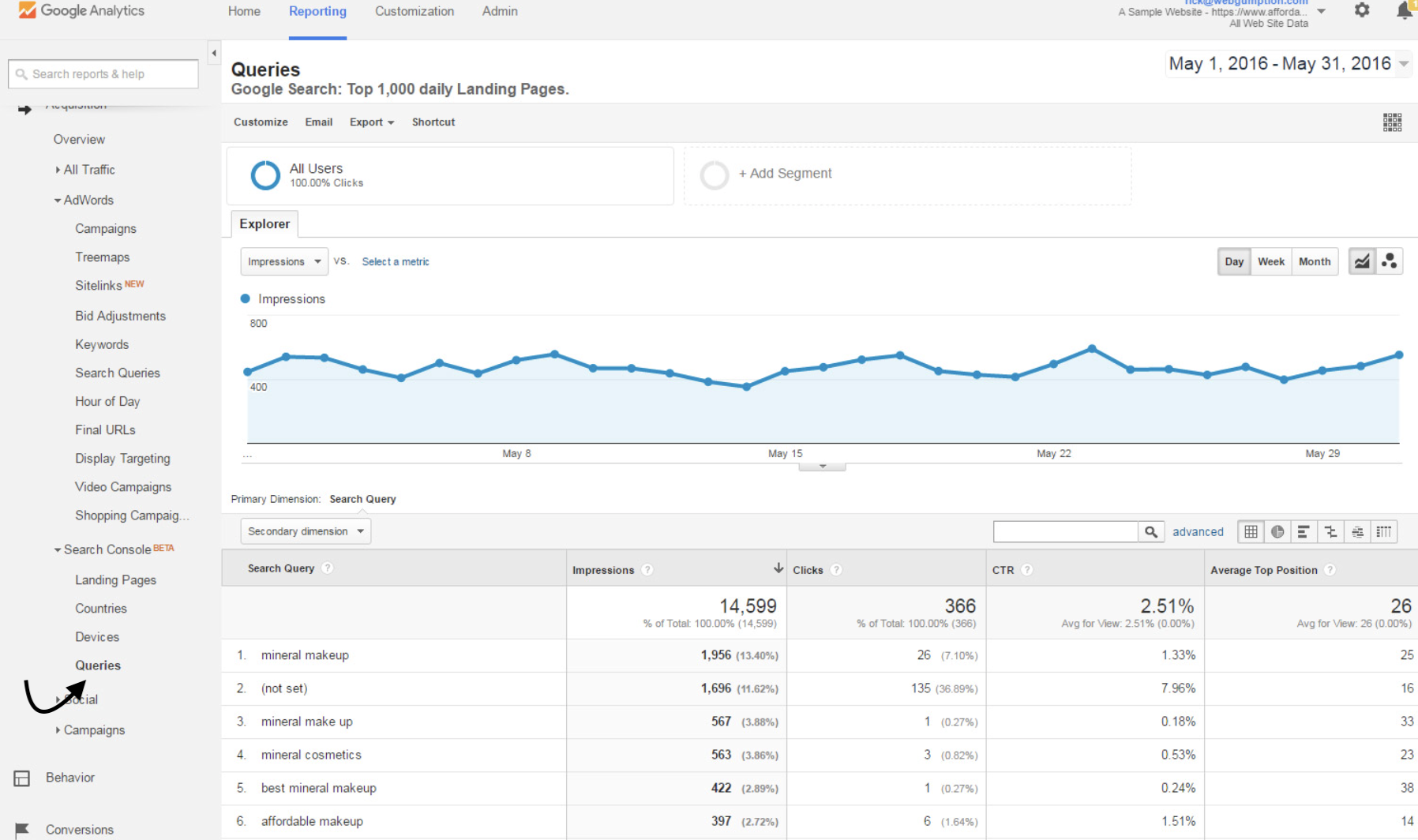
Task: Open the account selector dropdown arrow
Action: tap(1322, 12)
